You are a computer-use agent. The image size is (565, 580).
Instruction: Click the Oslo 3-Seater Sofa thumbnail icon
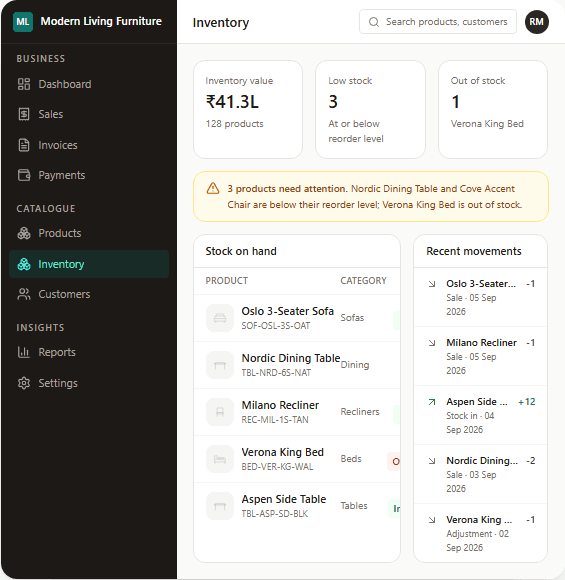coord(220,318)
